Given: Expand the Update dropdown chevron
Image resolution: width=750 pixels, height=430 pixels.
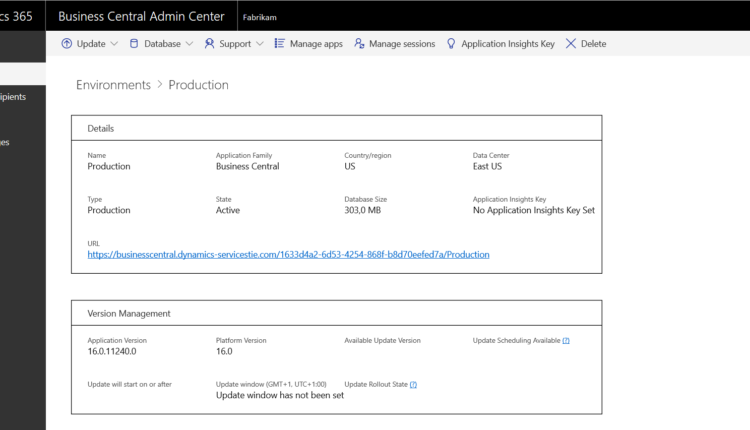Looking at the screenshot, I should [114, 44].
